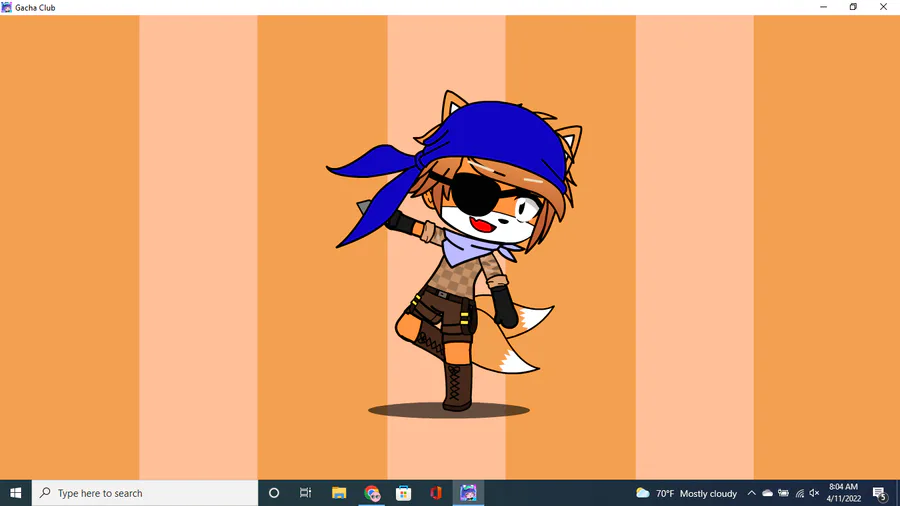Open the network Wi-Fi tray icon
This screenshot has width=900, height=506.
[x=800, y=493]
